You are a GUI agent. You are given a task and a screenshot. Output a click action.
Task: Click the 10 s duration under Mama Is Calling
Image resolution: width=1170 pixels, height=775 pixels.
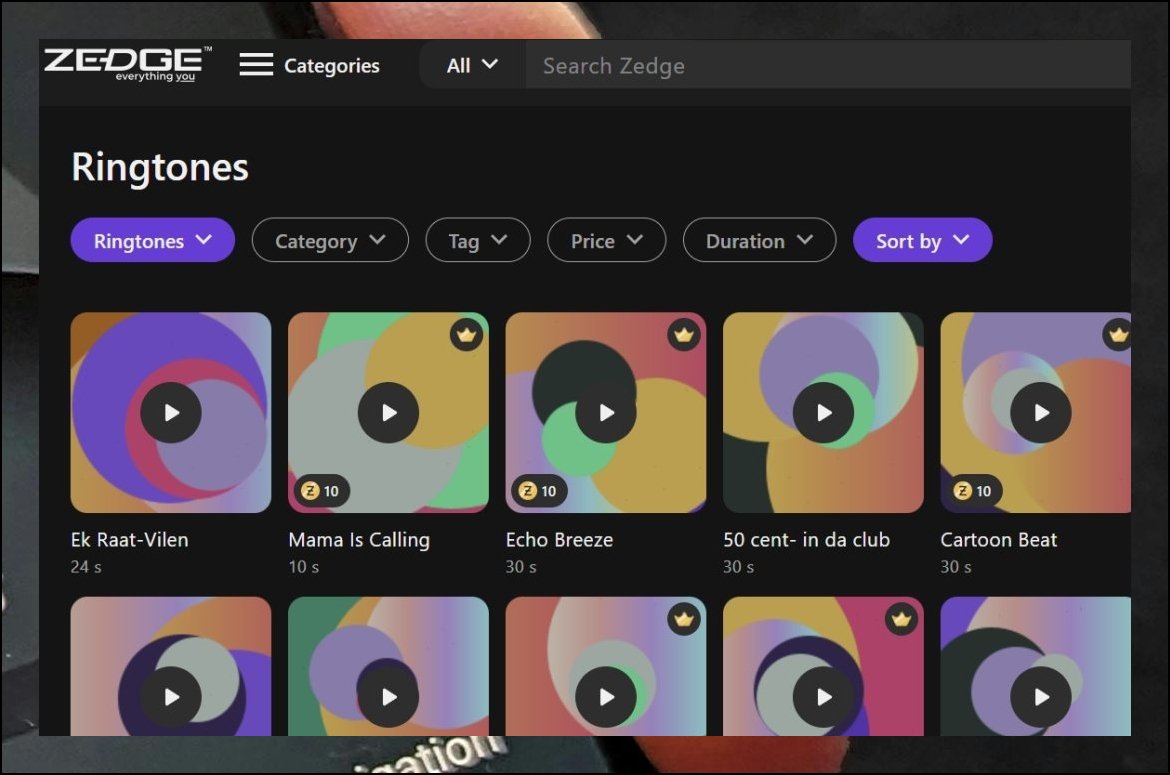coord(304,567)
